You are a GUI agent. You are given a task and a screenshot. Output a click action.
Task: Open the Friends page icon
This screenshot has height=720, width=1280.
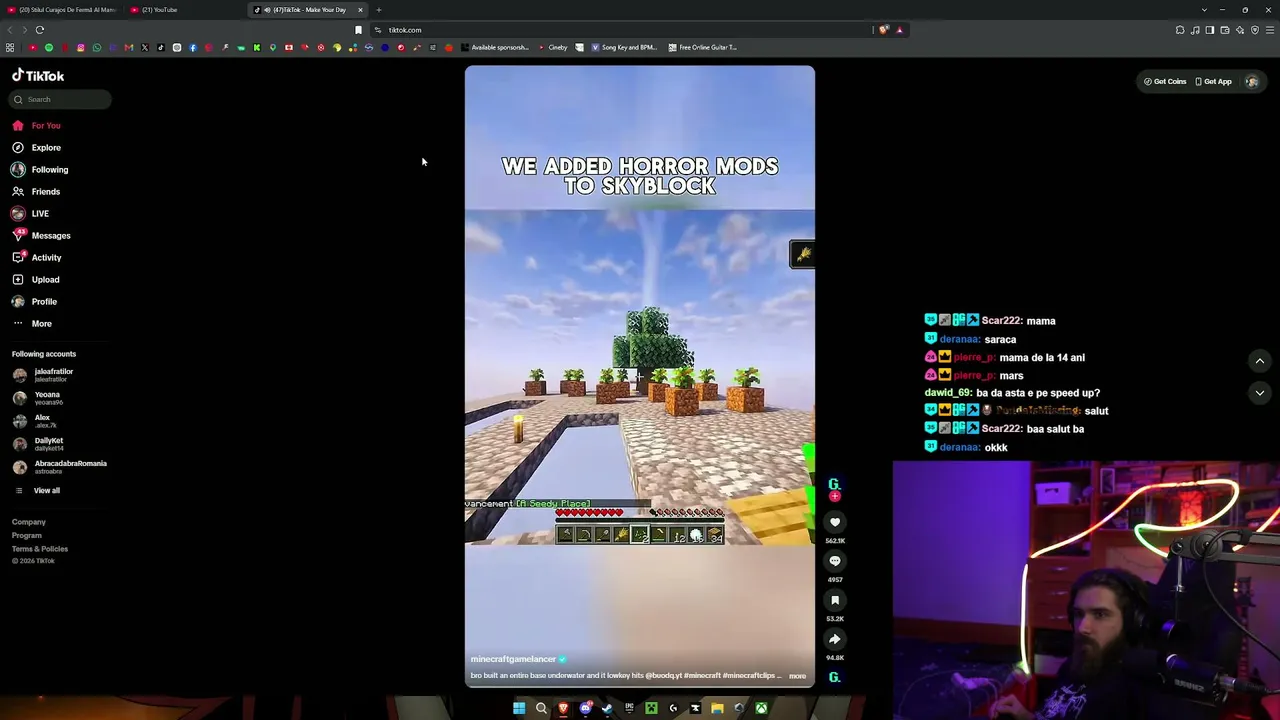tap(18, 192)
